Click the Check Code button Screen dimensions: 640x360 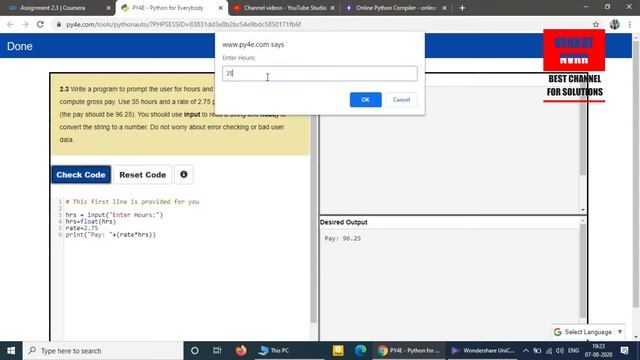[81, 175]
